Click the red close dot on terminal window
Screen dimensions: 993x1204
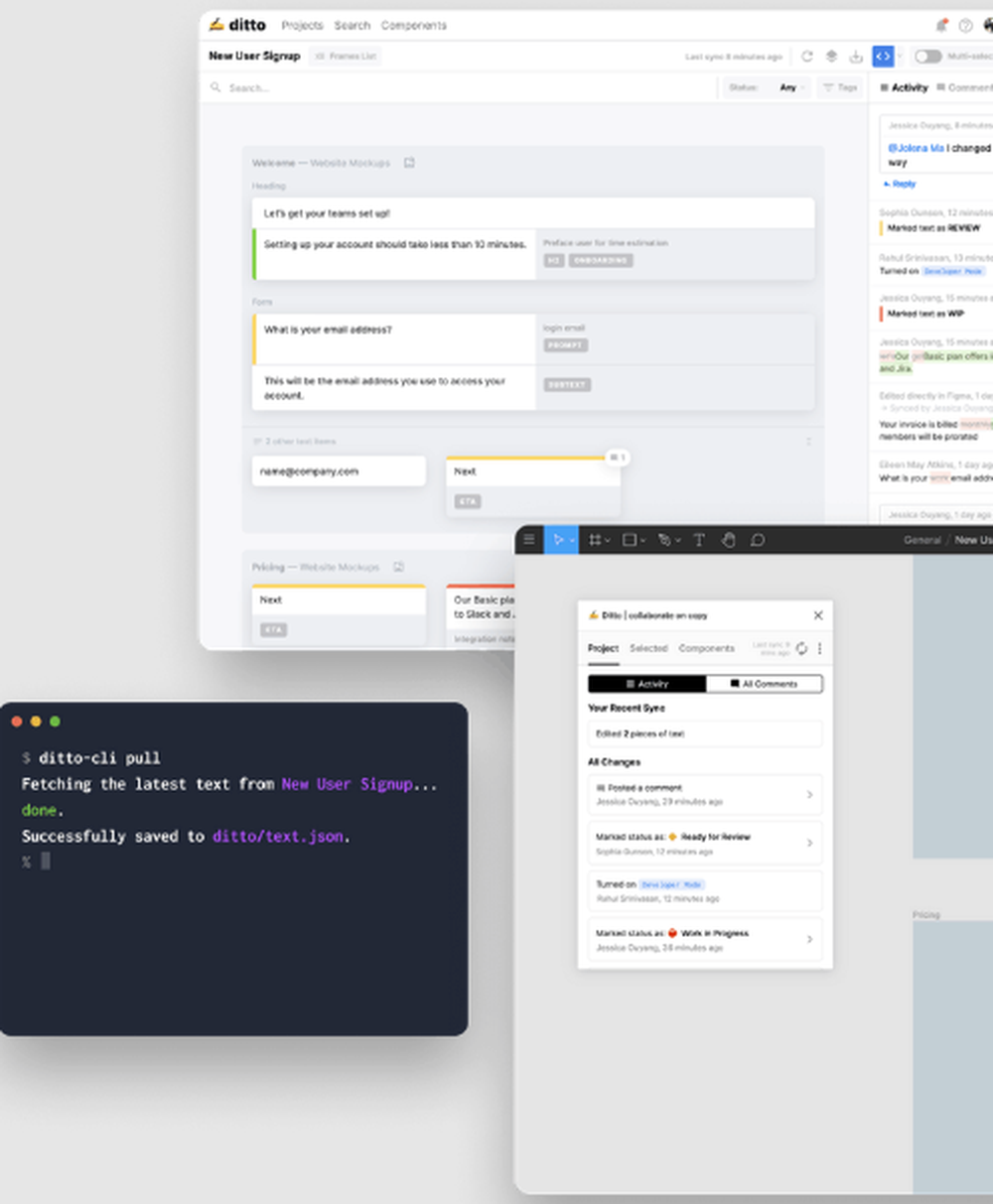pos(16,721)
